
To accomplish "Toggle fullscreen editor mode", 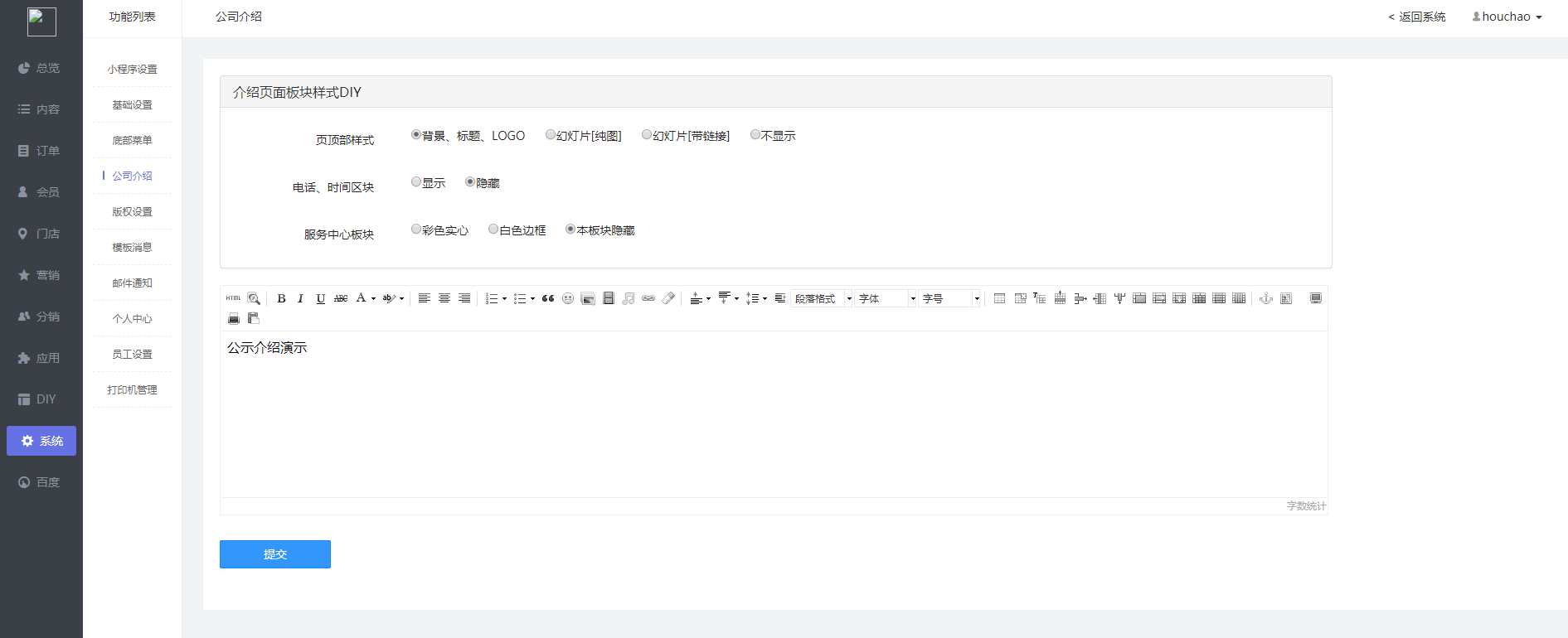I will [1316, 298].
